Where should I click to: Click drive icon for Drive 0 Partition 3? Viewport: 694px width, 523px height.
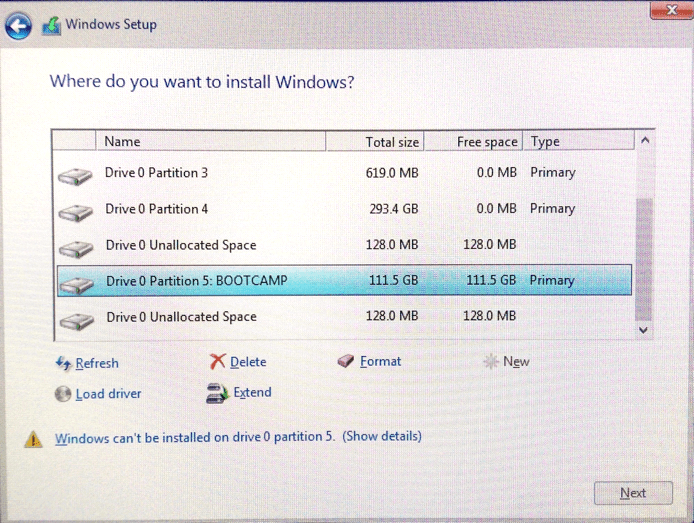[x=75, y=176]
